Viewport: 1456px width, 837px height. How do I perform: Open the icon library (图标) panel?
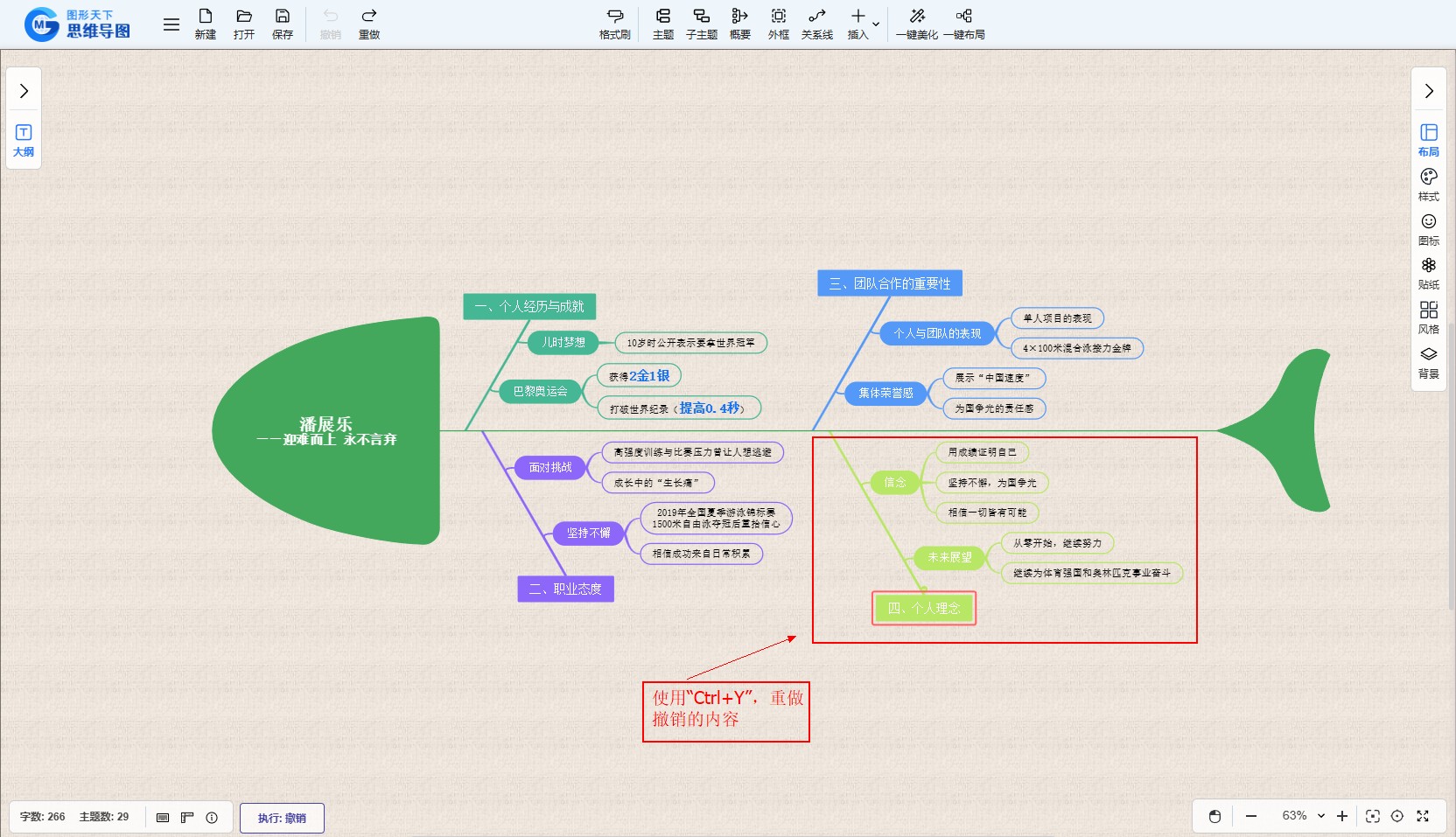(1428, 229)
